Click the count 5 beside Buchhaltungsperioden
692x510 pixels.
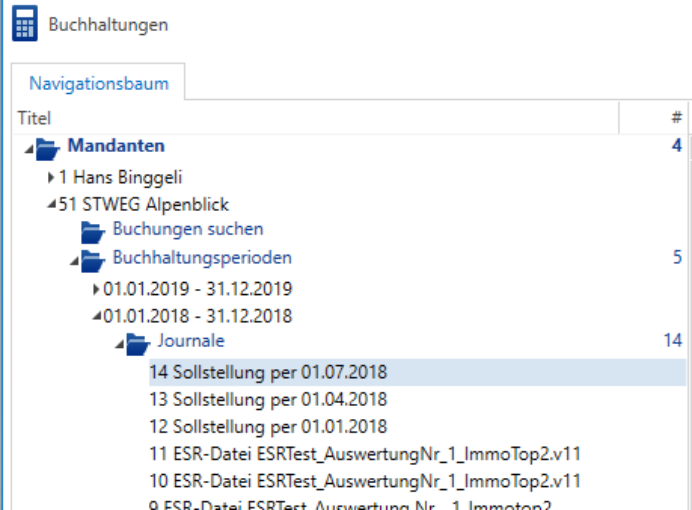point(677,257)
